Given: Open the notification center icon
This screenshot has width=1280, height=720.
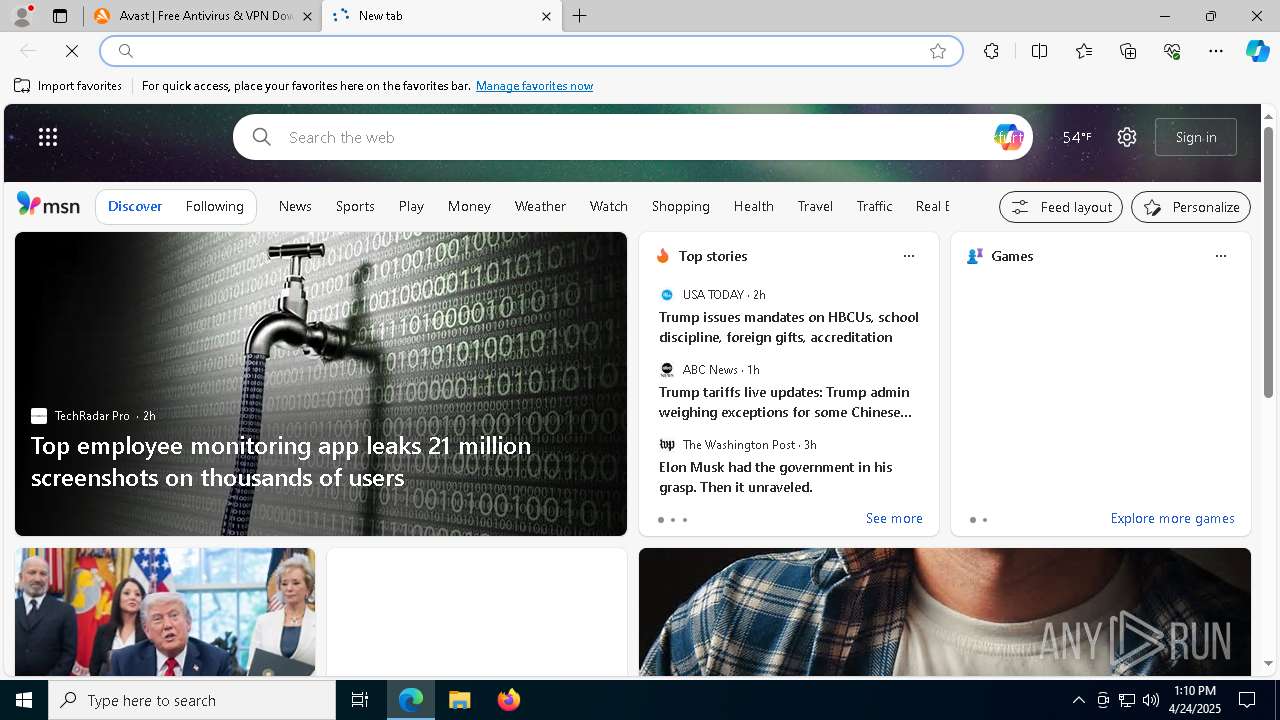Looking at the screenshot, I should tap(1247, 700).
